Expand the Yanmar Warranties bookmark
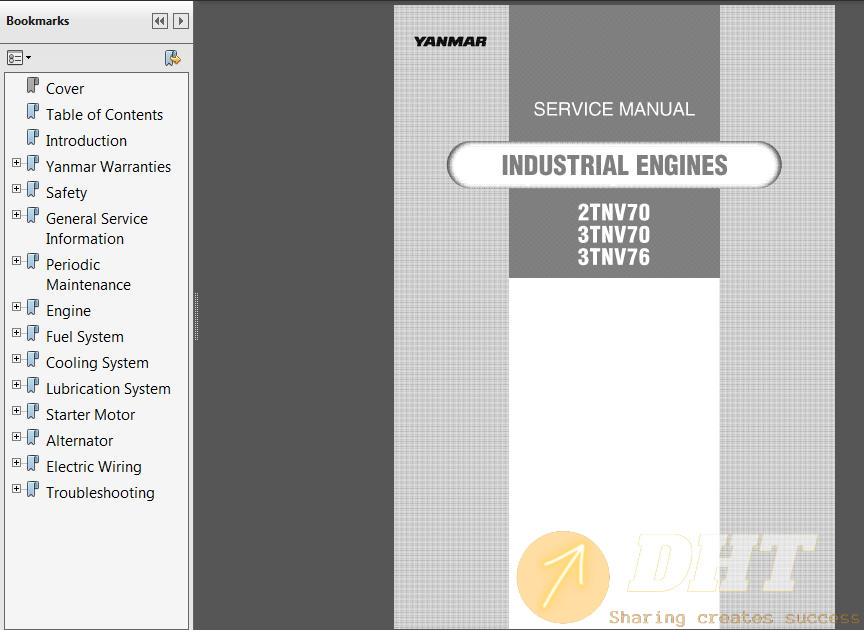This screenshot has height=630, width=864. 17,163
